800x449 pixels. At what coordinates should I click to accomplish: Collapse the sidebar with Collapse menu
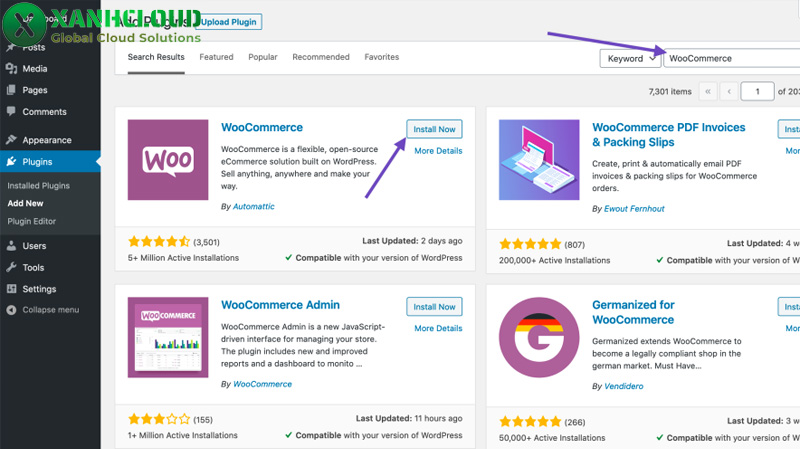point(50,310)
